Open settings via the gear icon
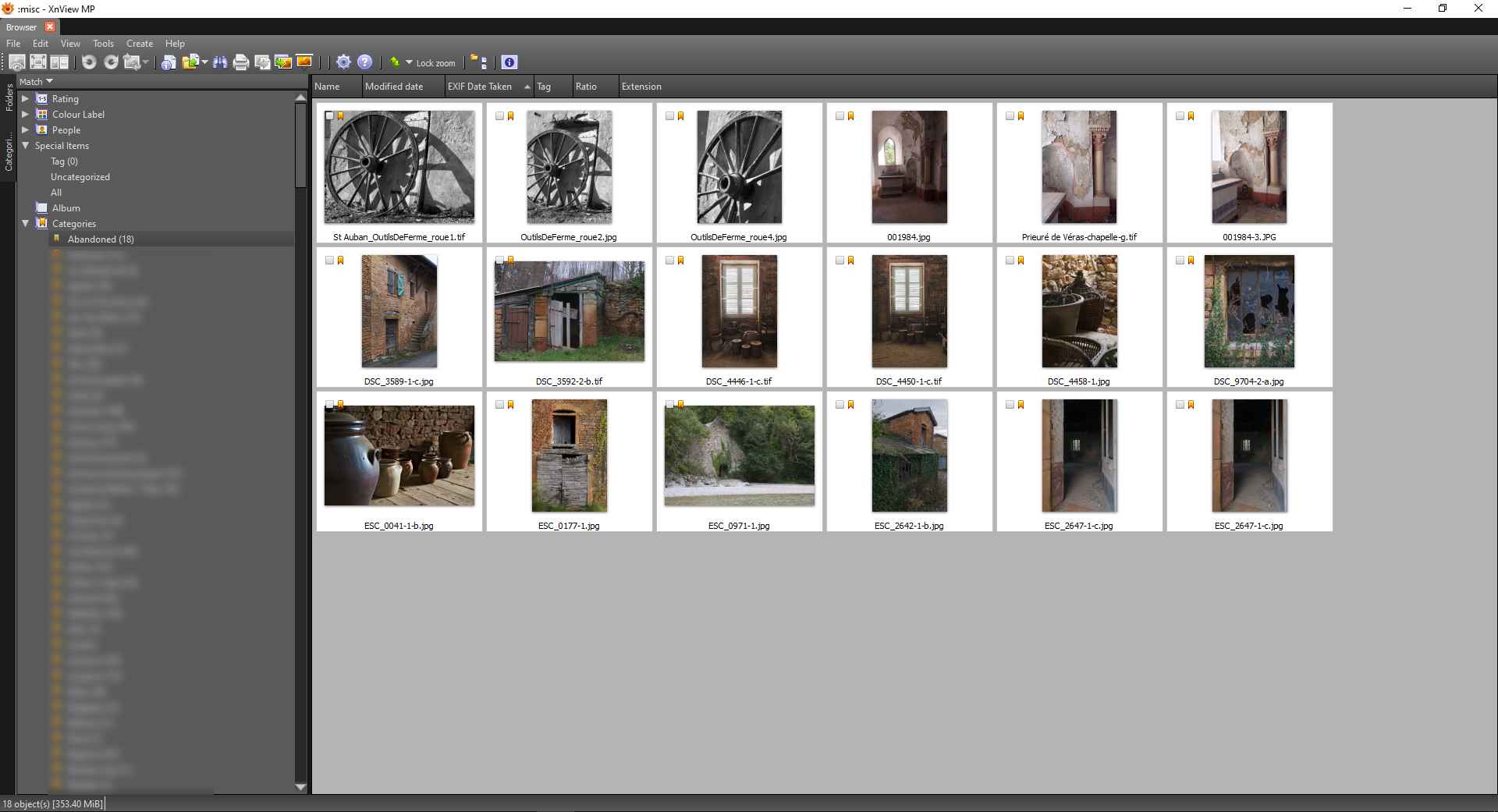The width and height of the screenshot is (1498, 812). [343, 62]
